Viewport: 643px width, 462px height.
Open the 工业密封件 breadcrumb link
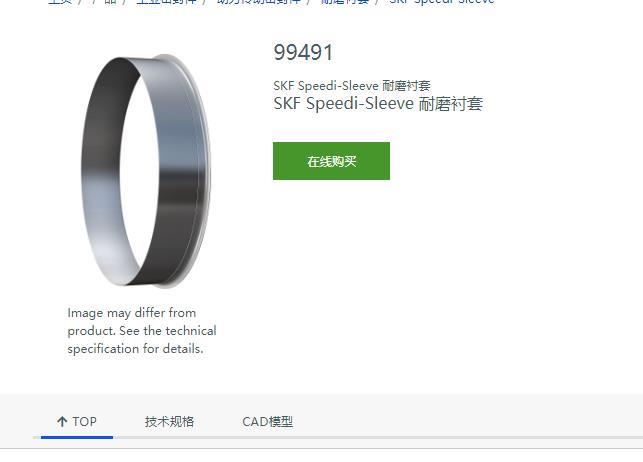(166, 2)
